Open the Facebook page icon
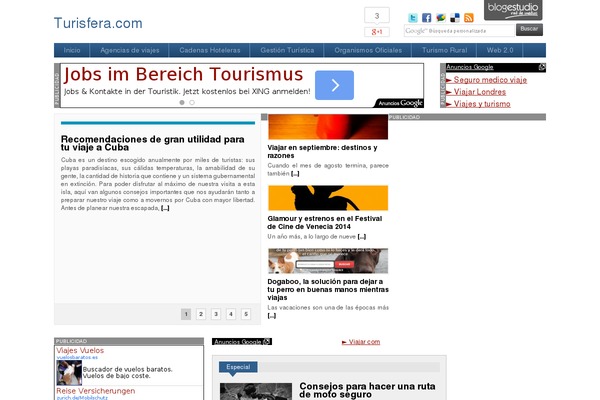This screenshot has width=600, height=400. (x=426, y=18)
